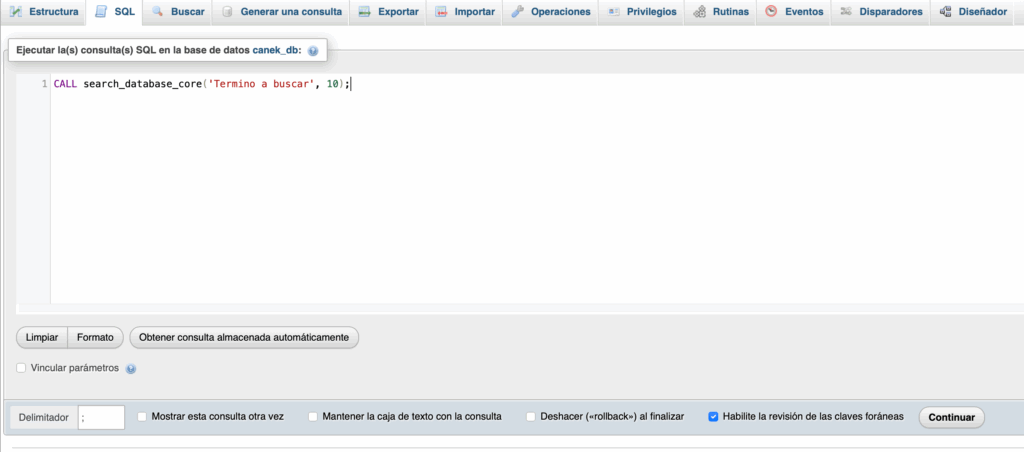The height and width of the screenshot is (452, 1024).
Task: Click search_database_core procedure name
Action: (142, 84)
